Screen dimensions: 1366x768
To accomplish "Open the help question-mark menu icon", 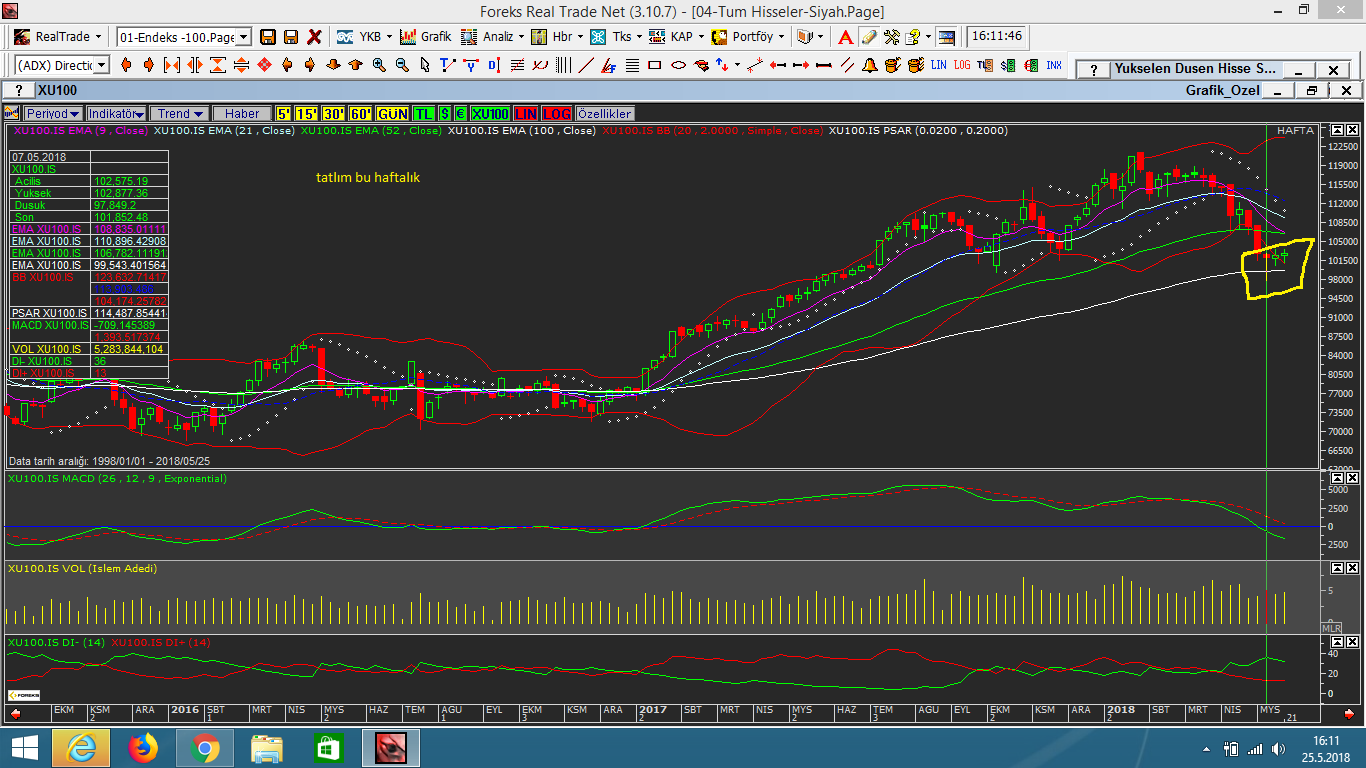I will pos(912,37).
